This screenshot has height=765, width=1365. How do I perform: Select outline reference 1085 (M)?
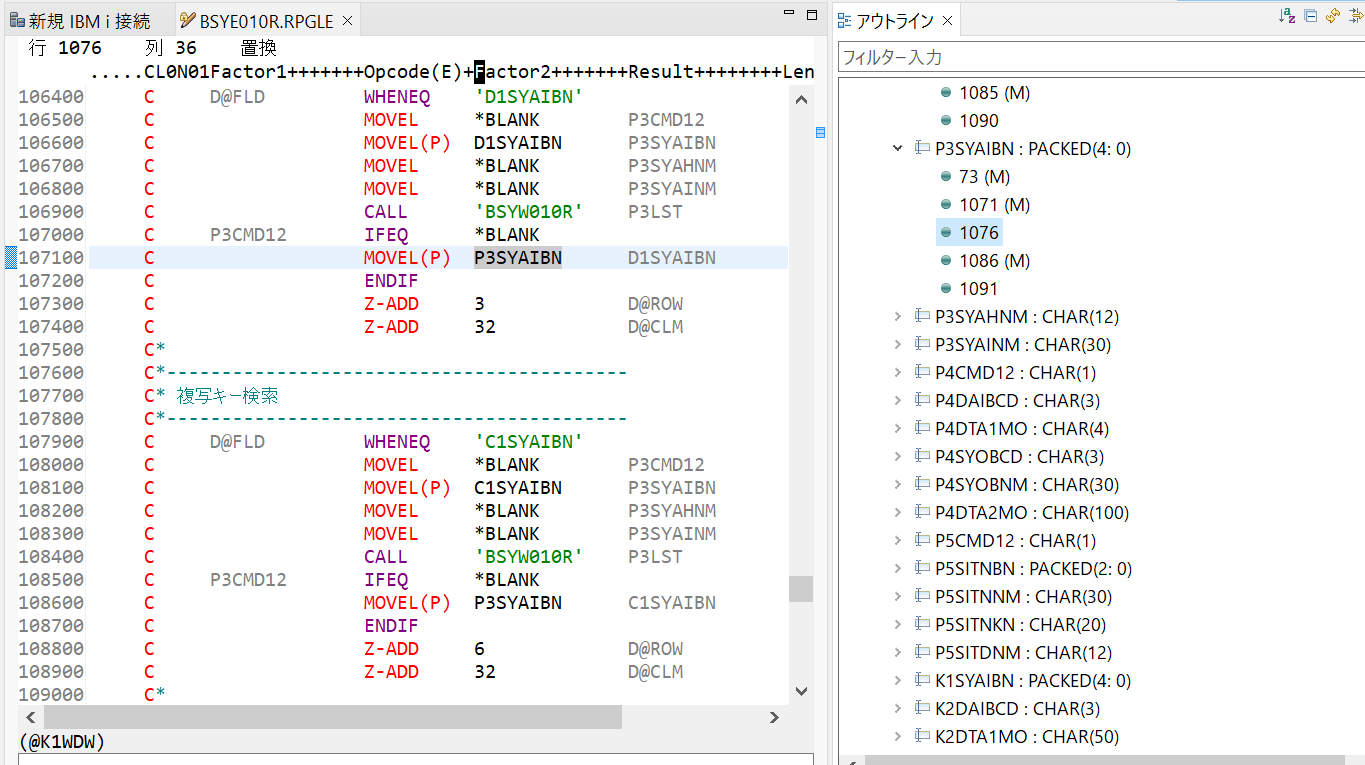click(994, 92)
